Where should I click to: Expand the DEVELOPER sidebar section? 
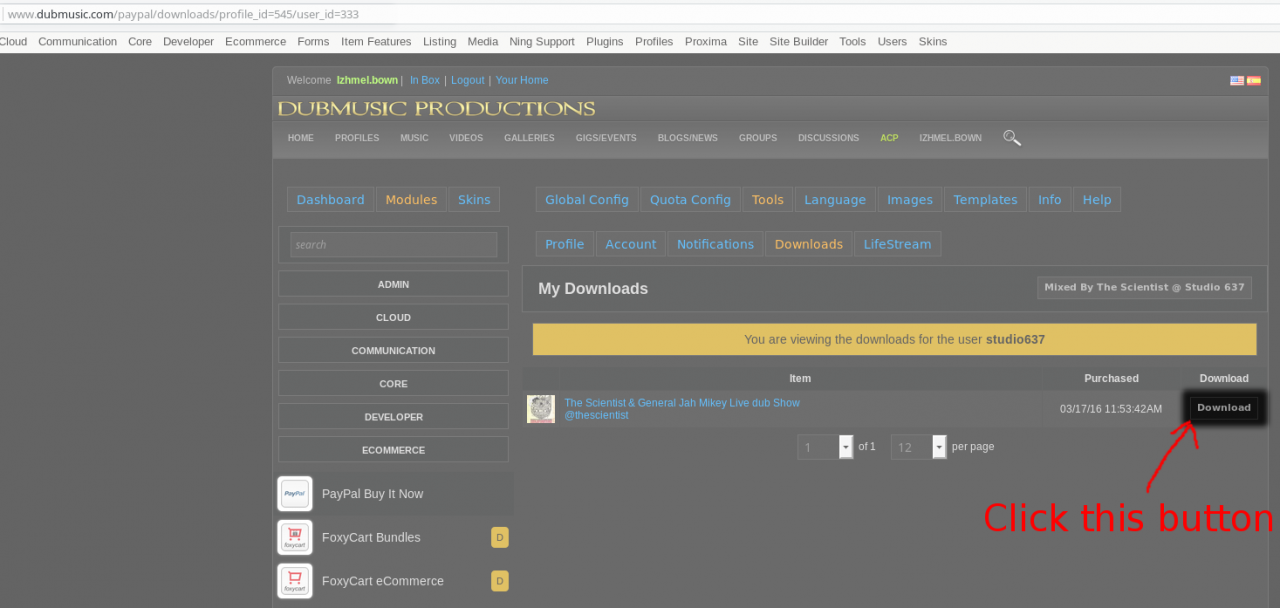click(x=393, y=417)
